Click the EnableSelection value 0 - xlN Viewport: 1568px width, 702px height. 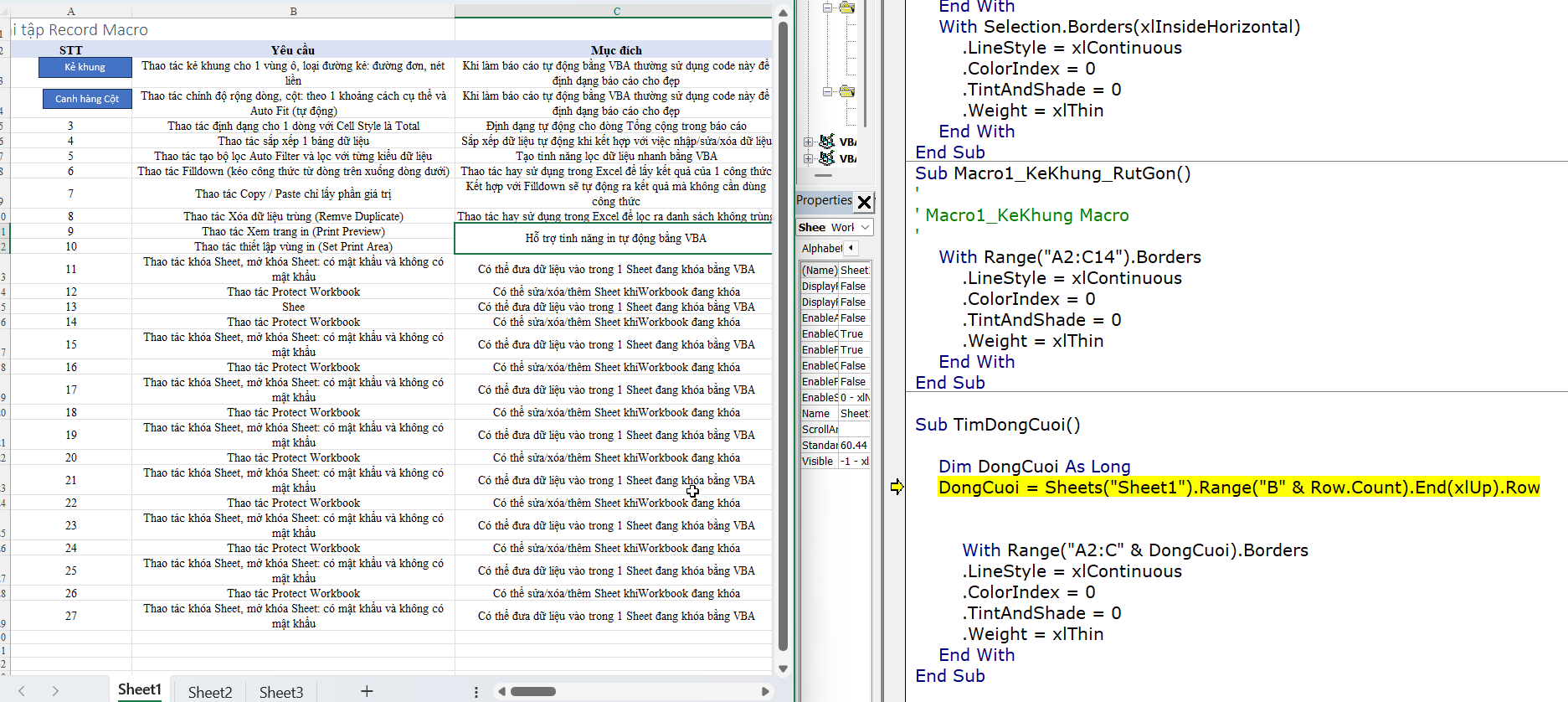854,397
